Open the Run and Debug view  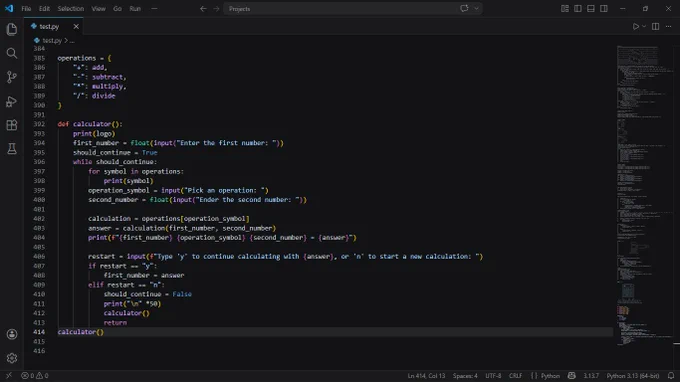coord(12,101)
